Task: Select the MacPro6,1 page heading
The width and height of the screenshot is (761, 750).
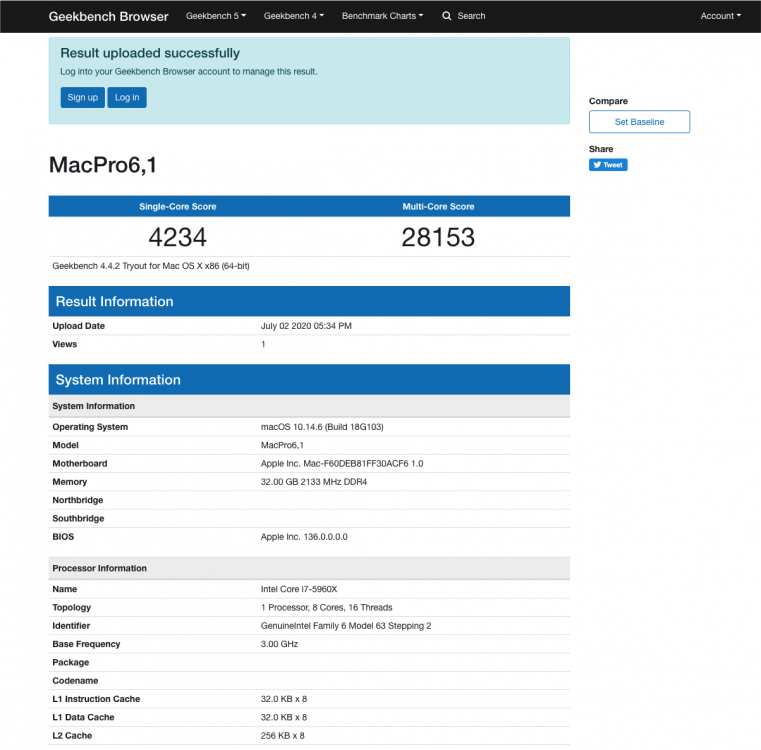Action: click(103, 165)
